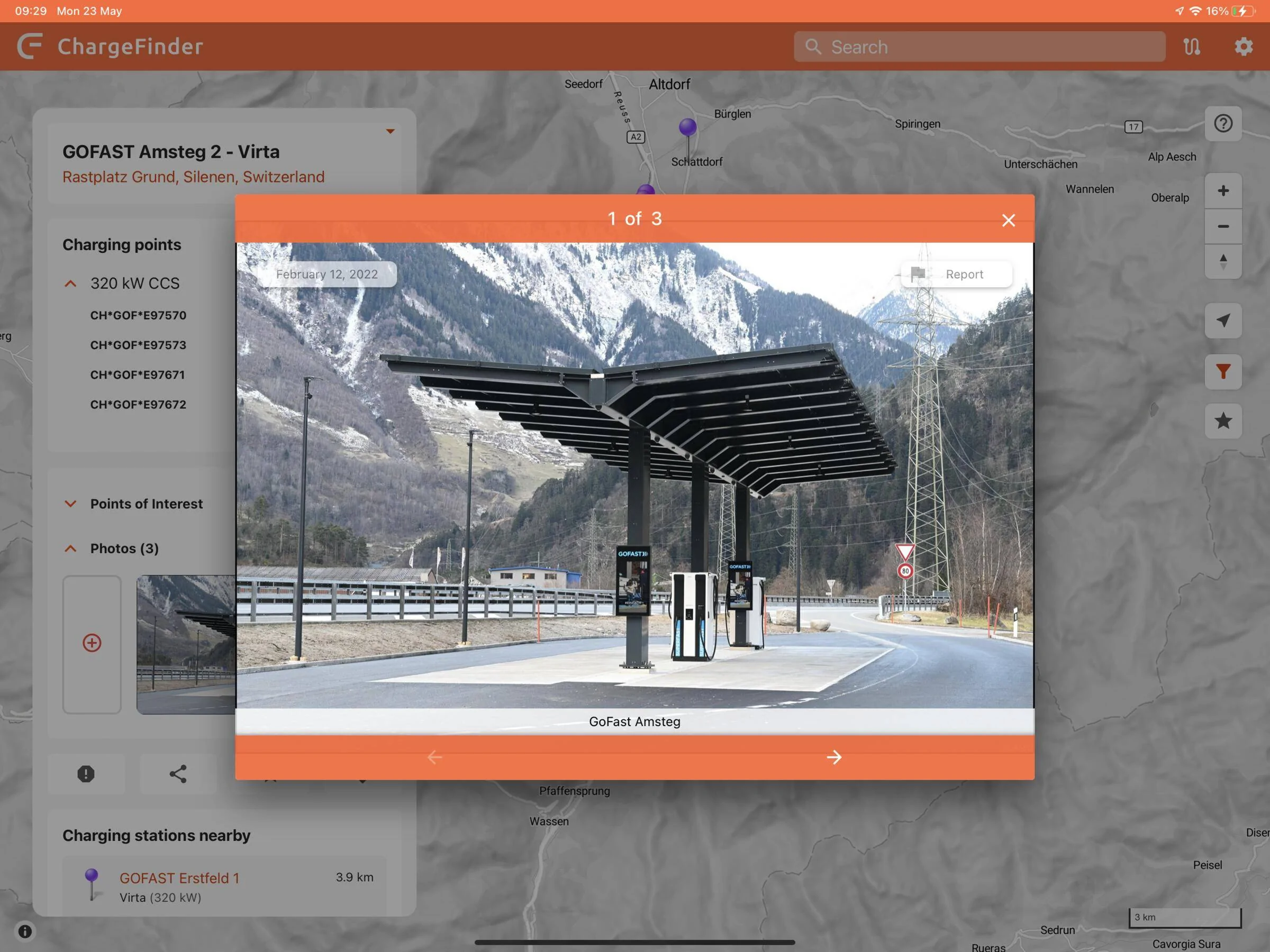Open favorites star button
Image resolution: width=1270 pixels, height=952 pixels.
pyautogui.click(x=1223, y=420)
